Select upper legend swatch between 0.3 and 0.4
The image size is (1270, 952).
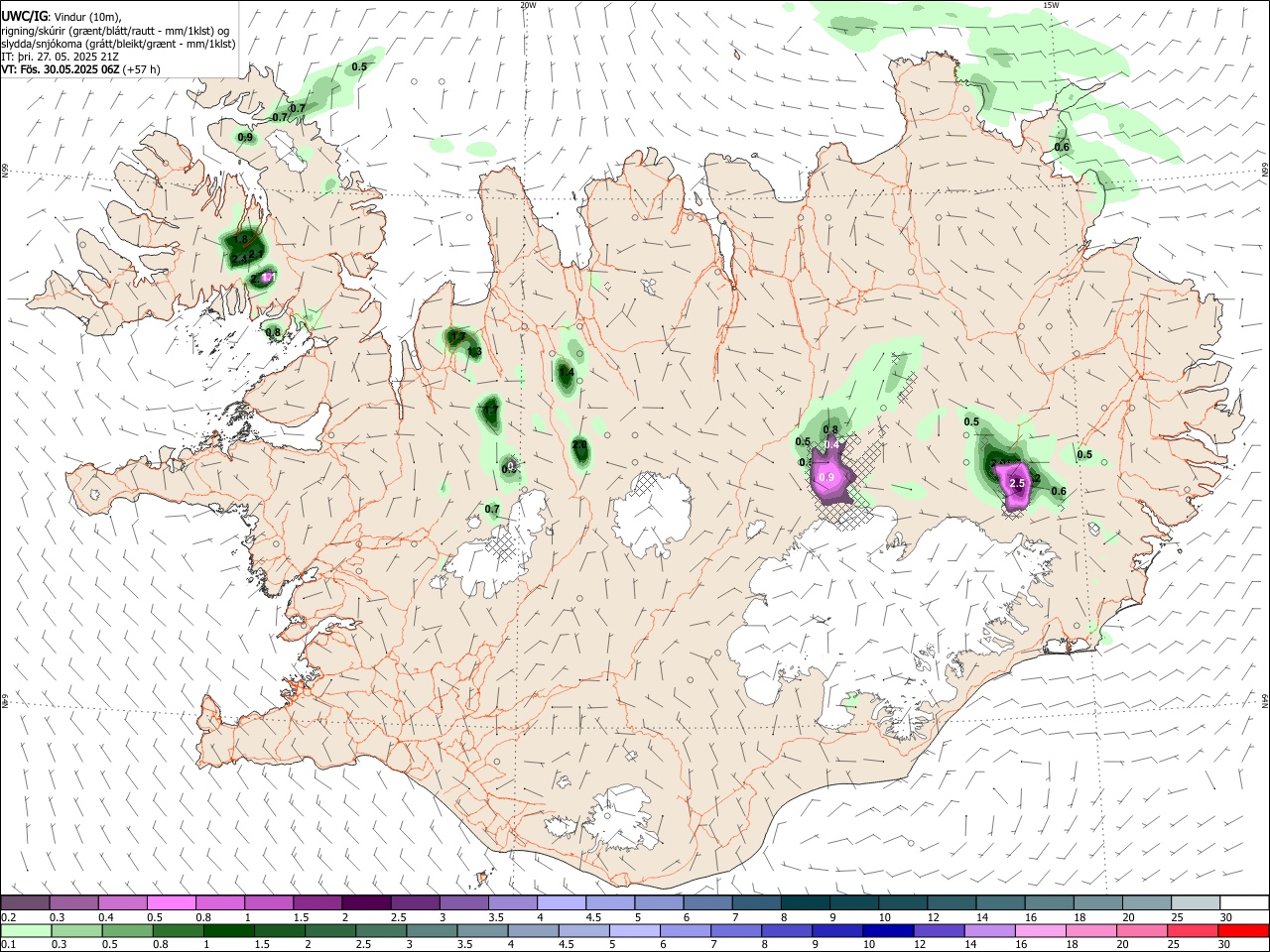(x=73, y=902)
